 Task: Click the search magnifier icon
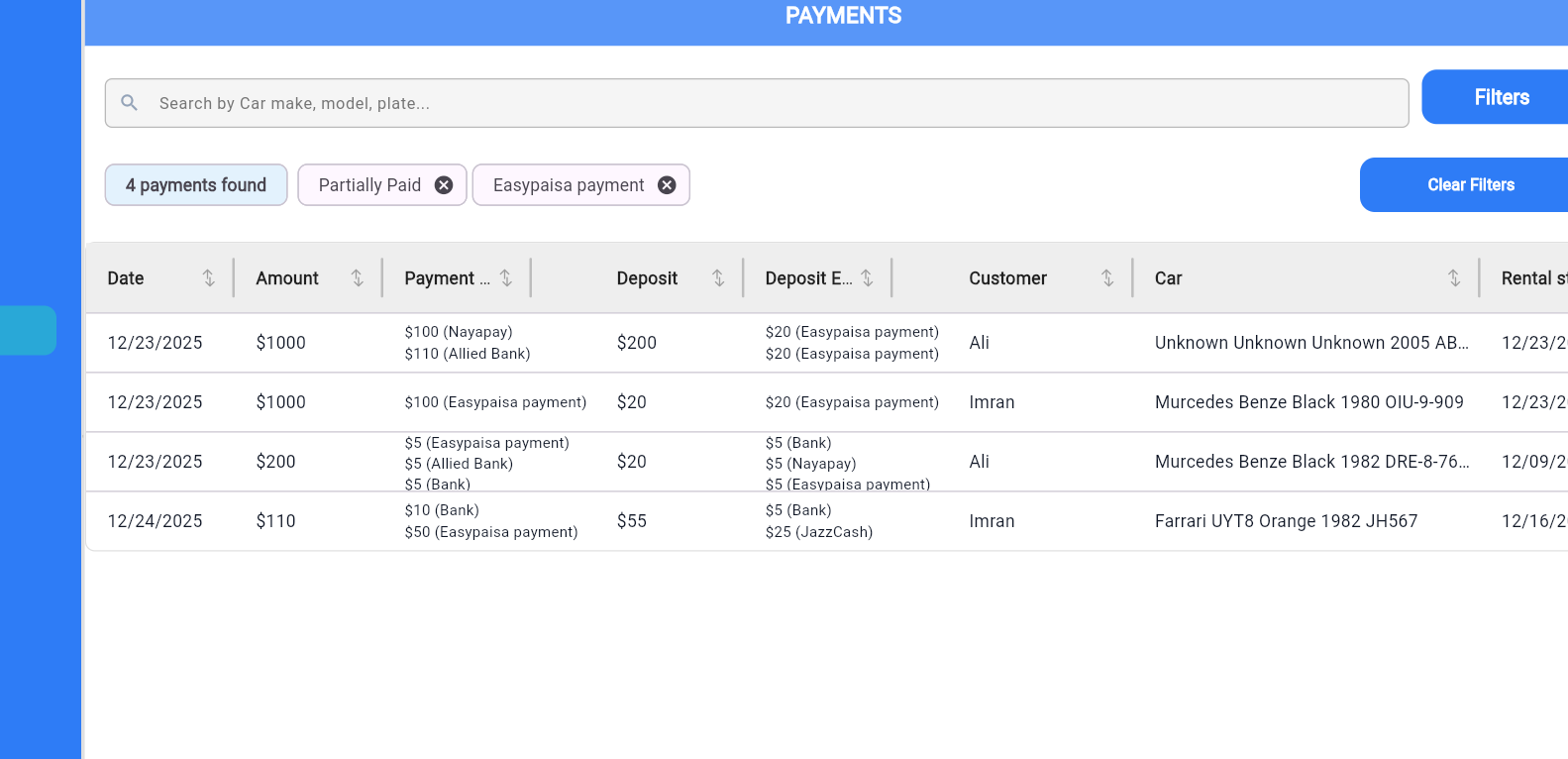click(x=129, y=103)
